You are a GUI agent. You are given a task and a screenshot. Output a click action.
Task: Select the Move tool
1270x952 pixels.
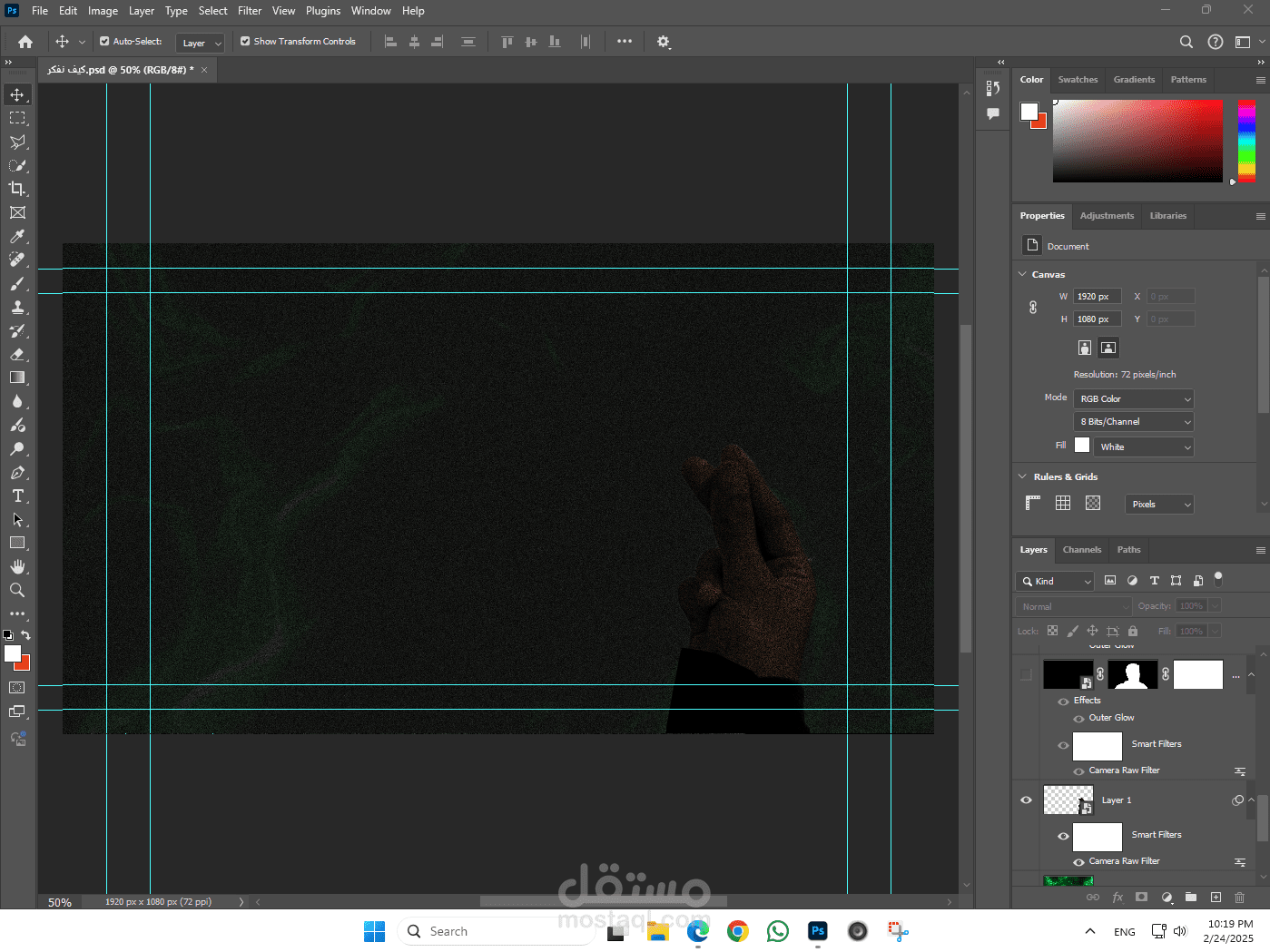17,94
